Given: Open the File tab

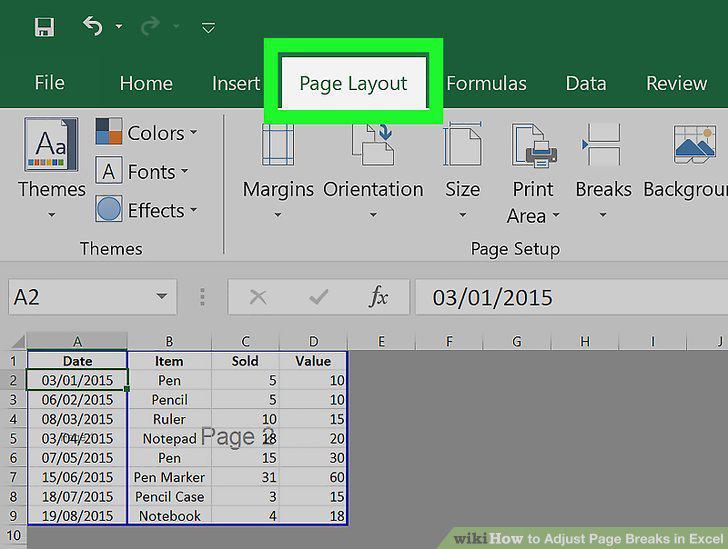Looking at the screenshot, I should pos(49,83).
